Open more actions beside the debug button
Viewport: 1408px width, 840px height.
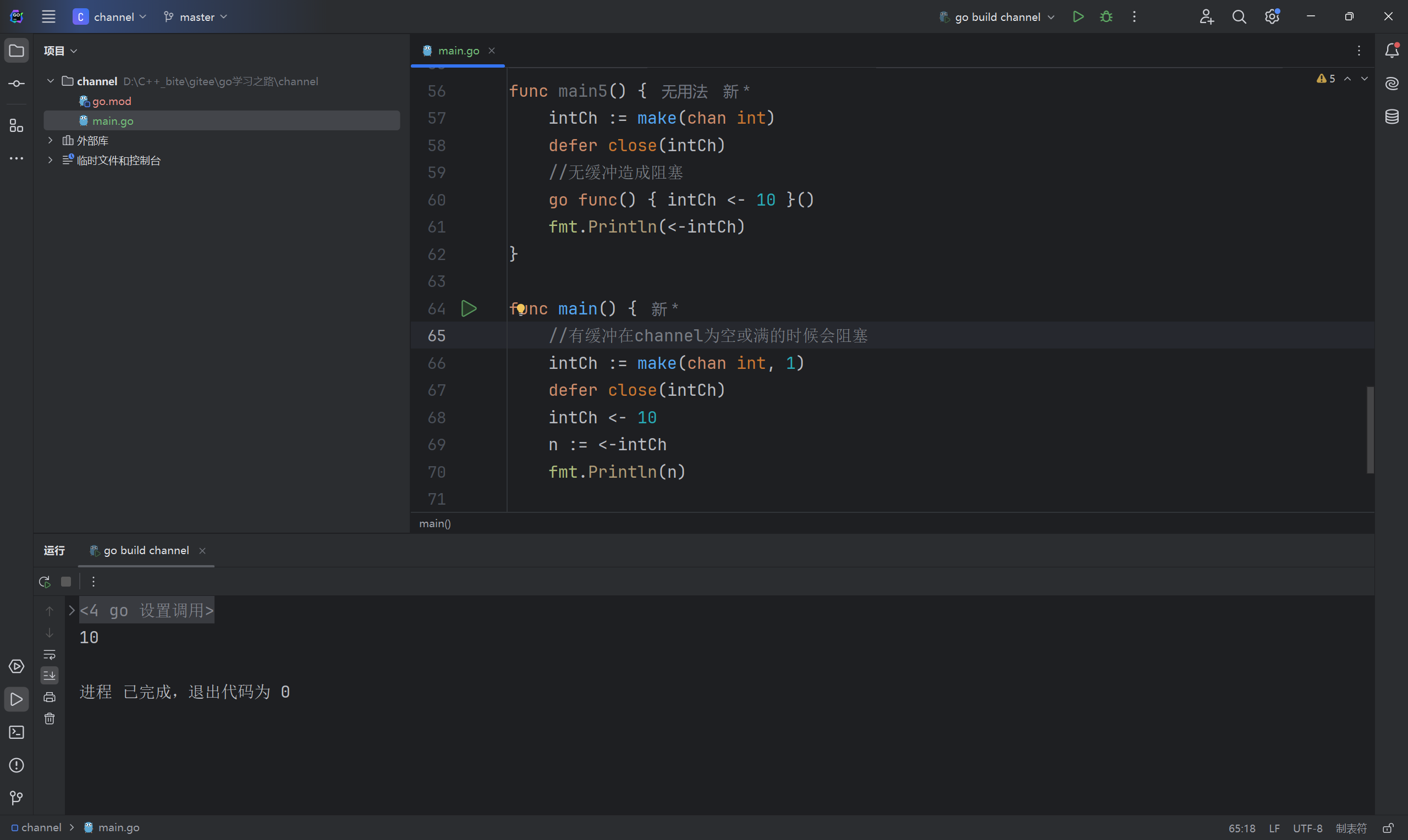click(1134, 16)
